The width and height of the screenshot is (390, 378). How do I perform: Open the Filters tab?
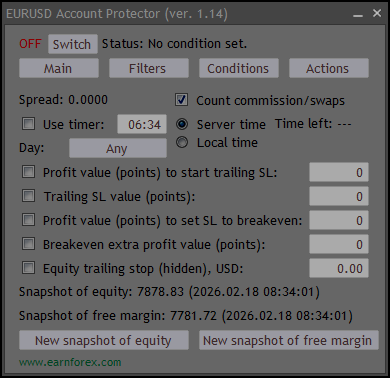(149, 68)
